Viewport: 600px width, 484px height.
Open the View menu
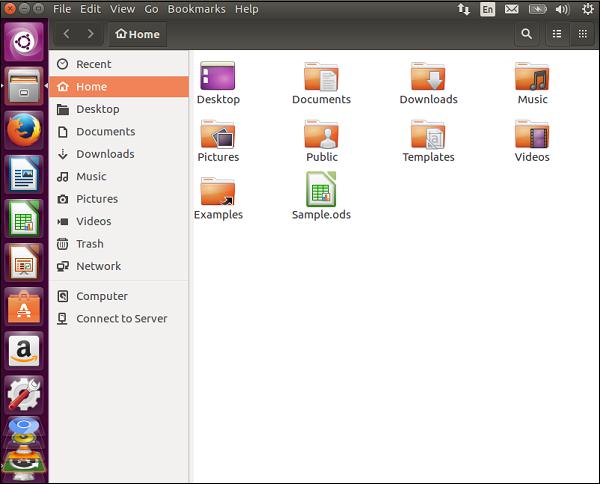(x=123, y=9)
